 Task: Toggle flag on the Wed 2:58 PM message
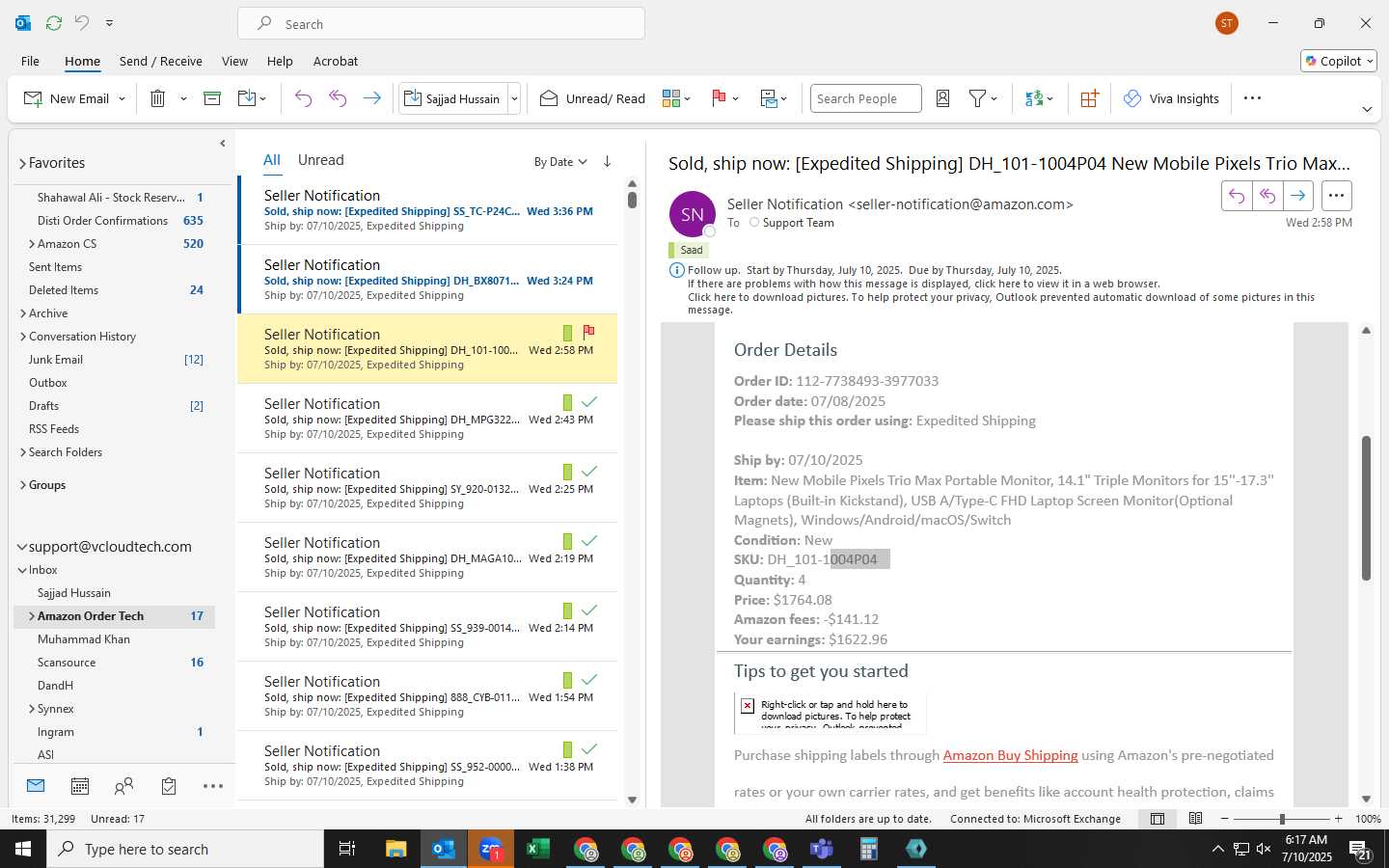click(588, 333)
